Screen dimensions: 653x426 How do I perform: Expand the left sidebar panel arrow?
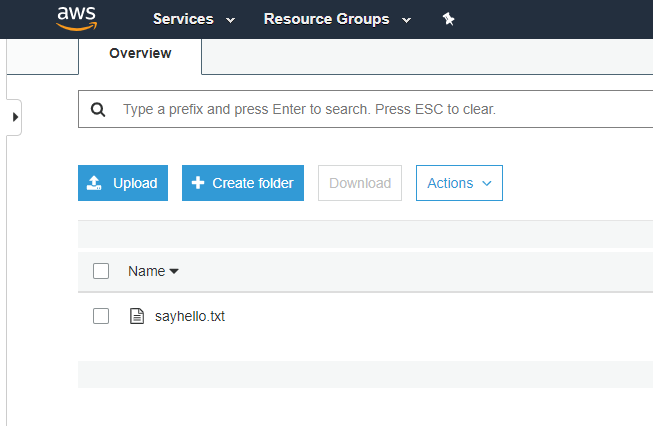click(x=14, y=118)
